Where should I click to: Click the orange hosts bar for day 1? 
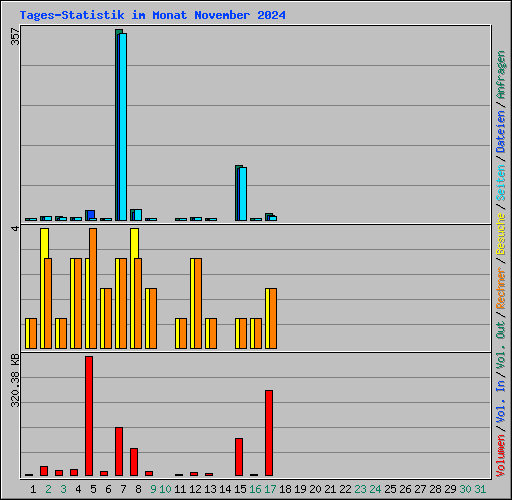pyautogui.click(x=33, y=333)
